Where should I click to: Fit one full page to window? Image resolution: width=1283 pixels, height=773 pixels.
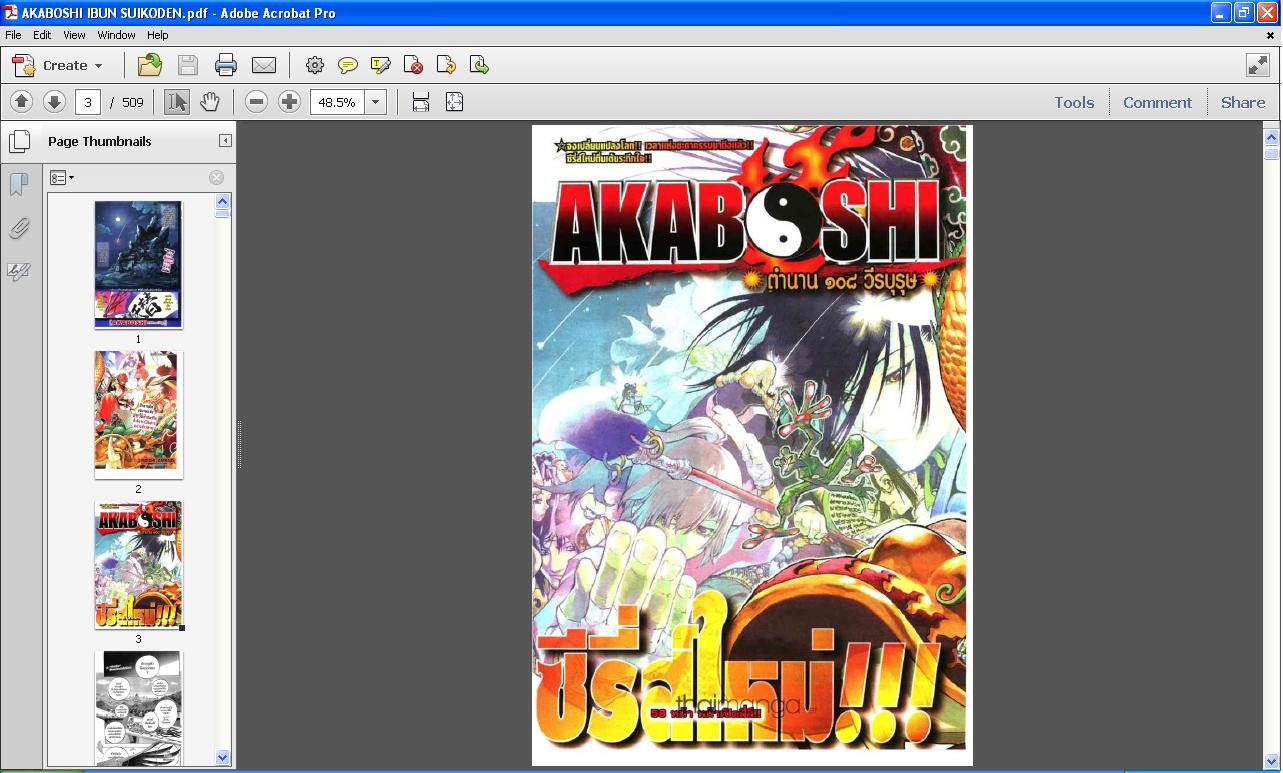pyautogui.click(x=454, y=102)
